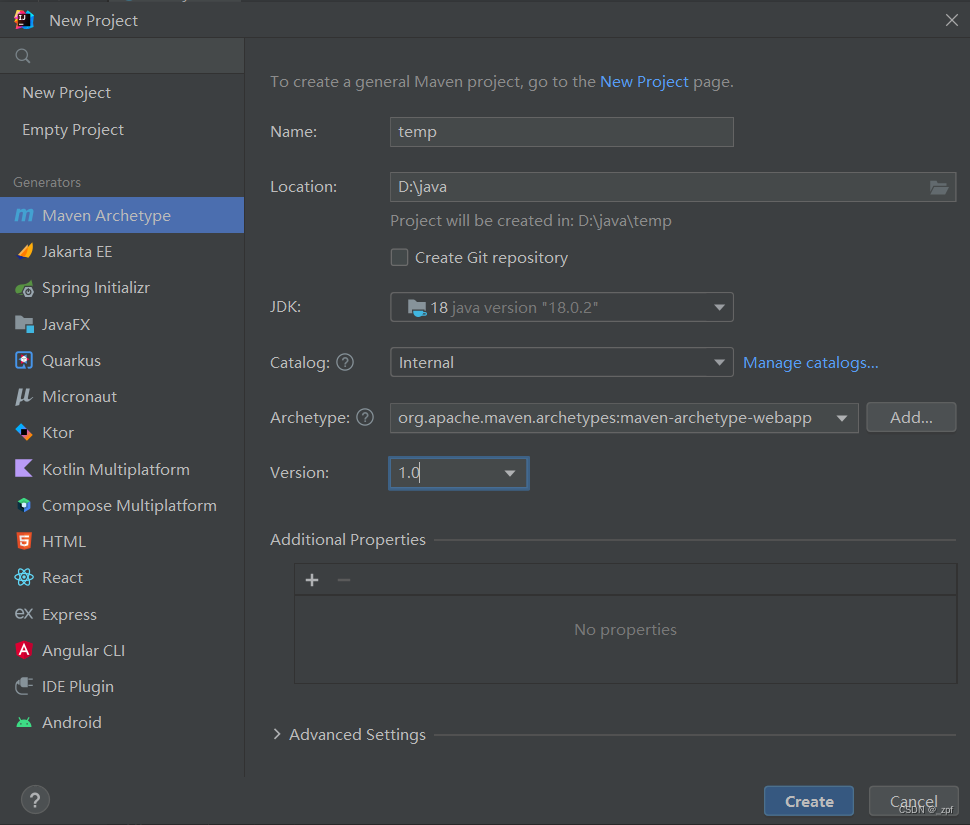
Task: Choose the Kotlin Multiplatform generator
Action: (x=122, y=469)
